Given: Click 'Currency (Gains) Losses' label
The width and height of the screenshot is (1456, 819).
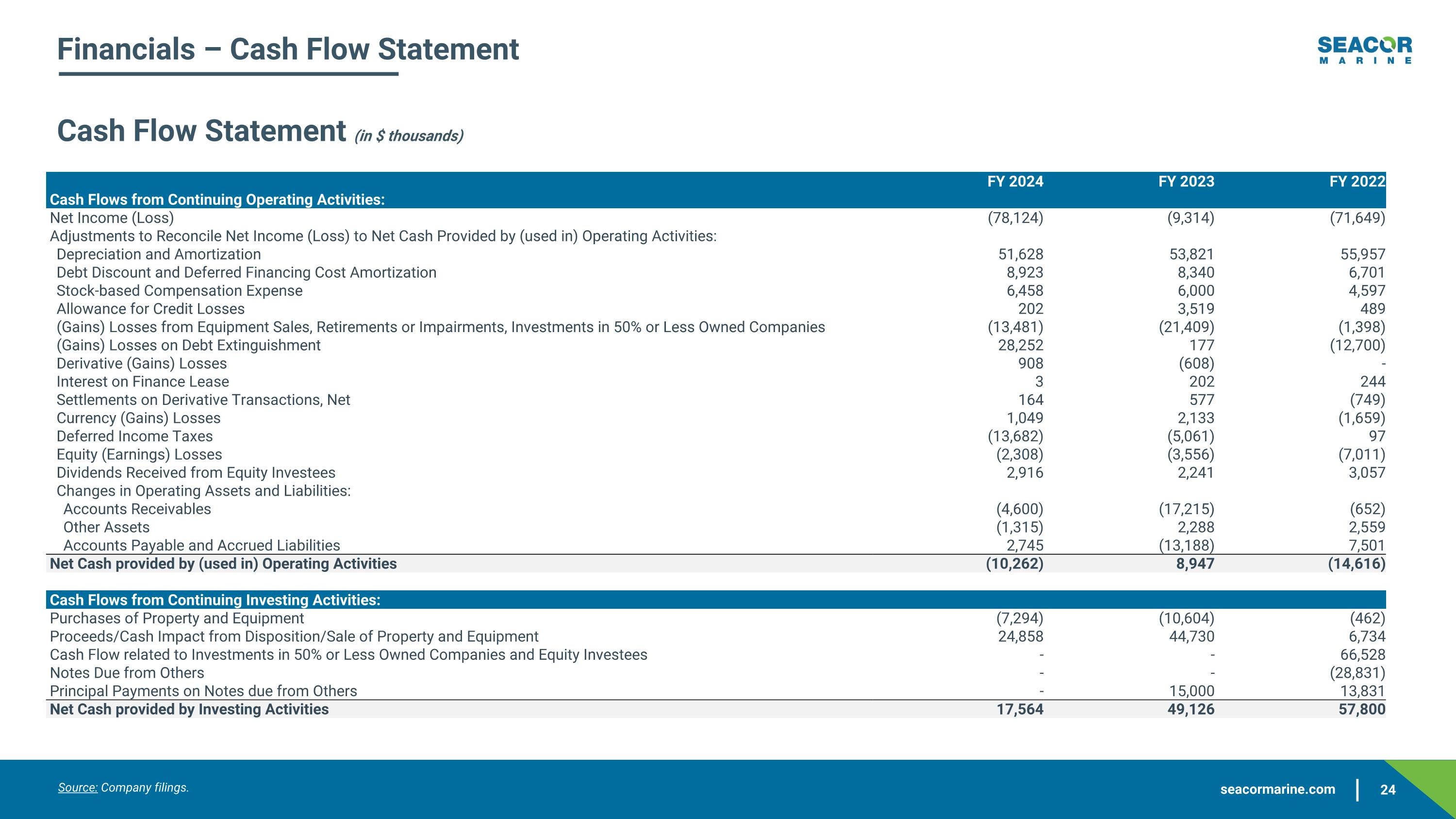Looking at the screenshot, I should 138,418.
